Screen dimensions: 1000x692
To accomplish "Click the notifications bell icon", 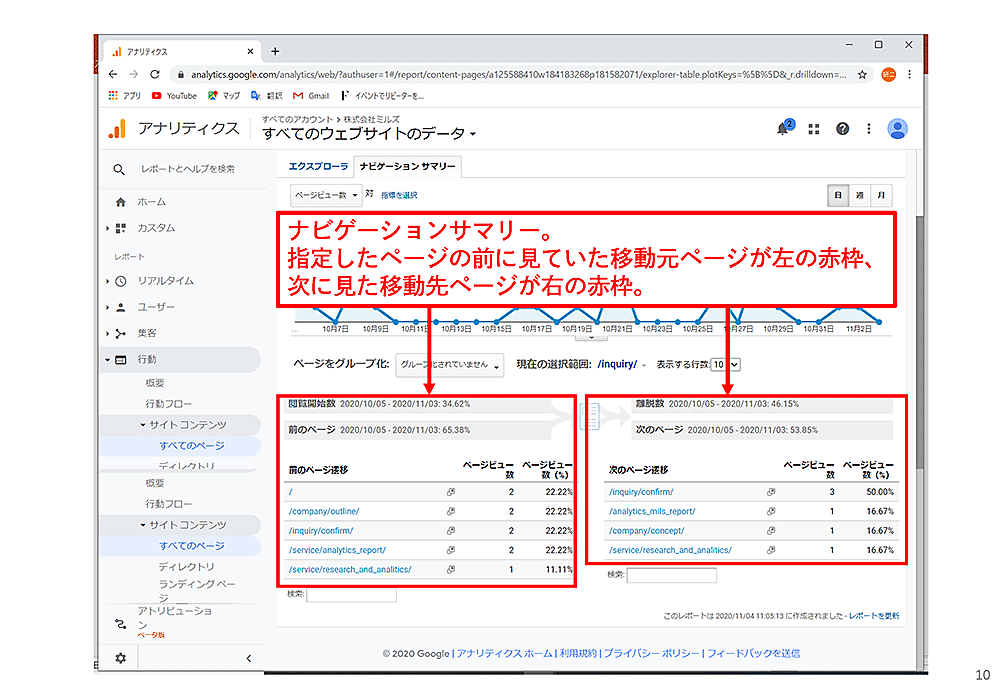I will coord(783,129).
